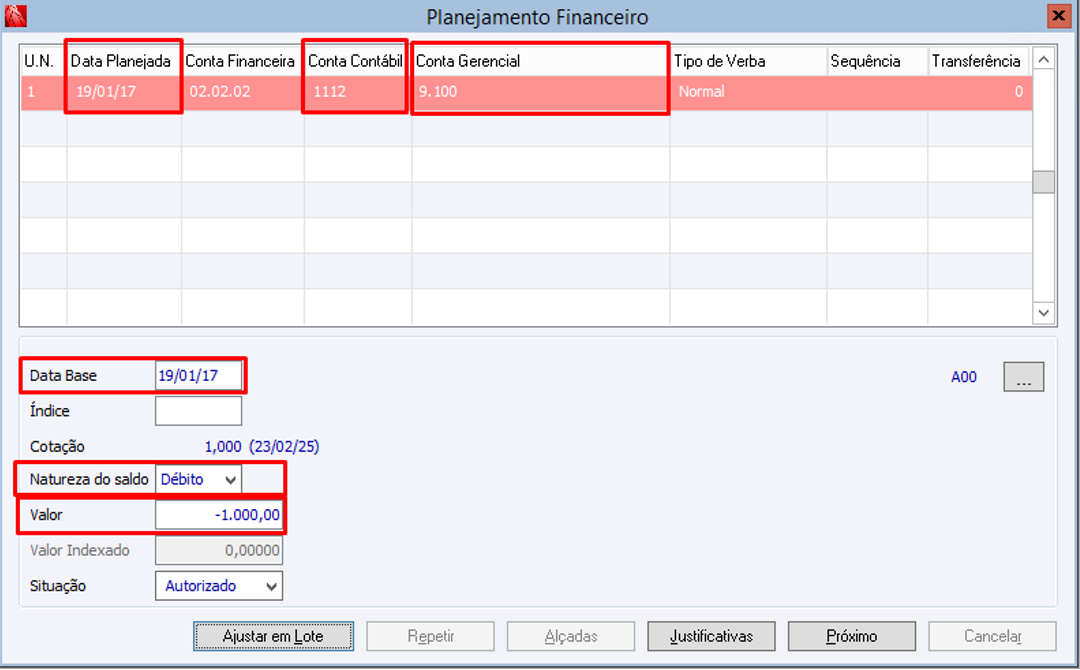Click the Tipo de Verba column header

(x=748, y=61)
